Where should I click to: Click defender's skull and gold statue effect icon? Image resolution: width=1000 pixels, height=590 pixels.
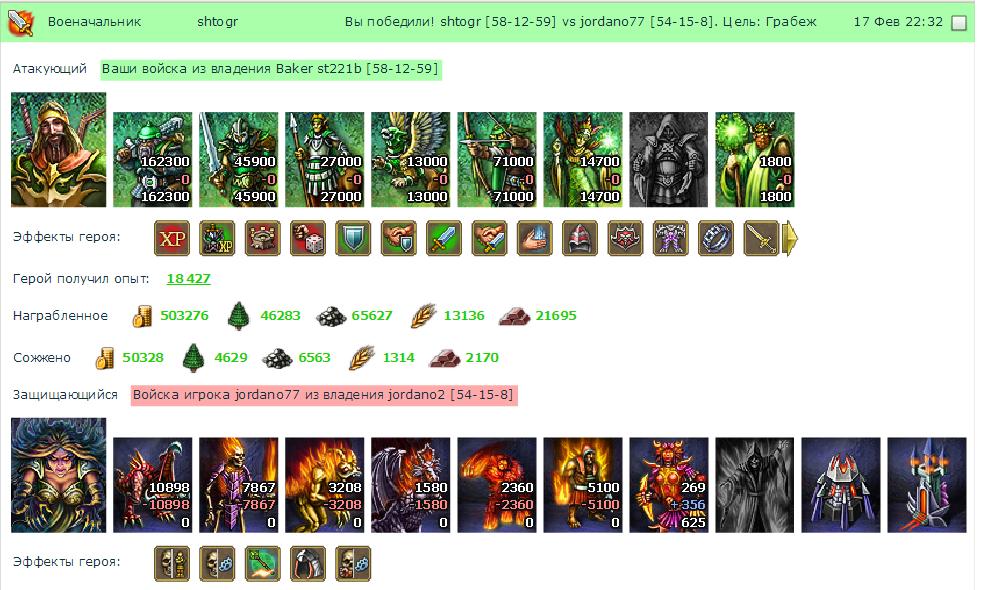point(172,563)
